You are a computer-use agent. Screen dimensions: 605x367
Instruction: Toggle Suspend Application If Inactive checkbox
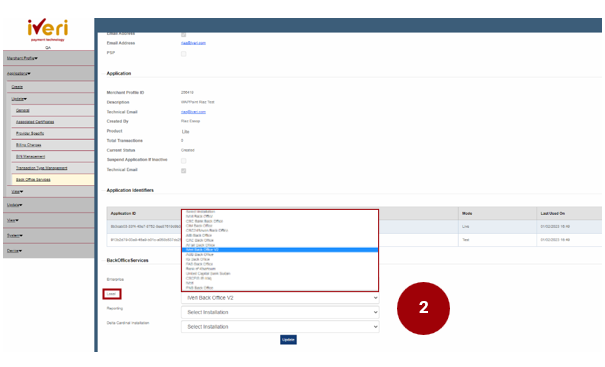184,161
